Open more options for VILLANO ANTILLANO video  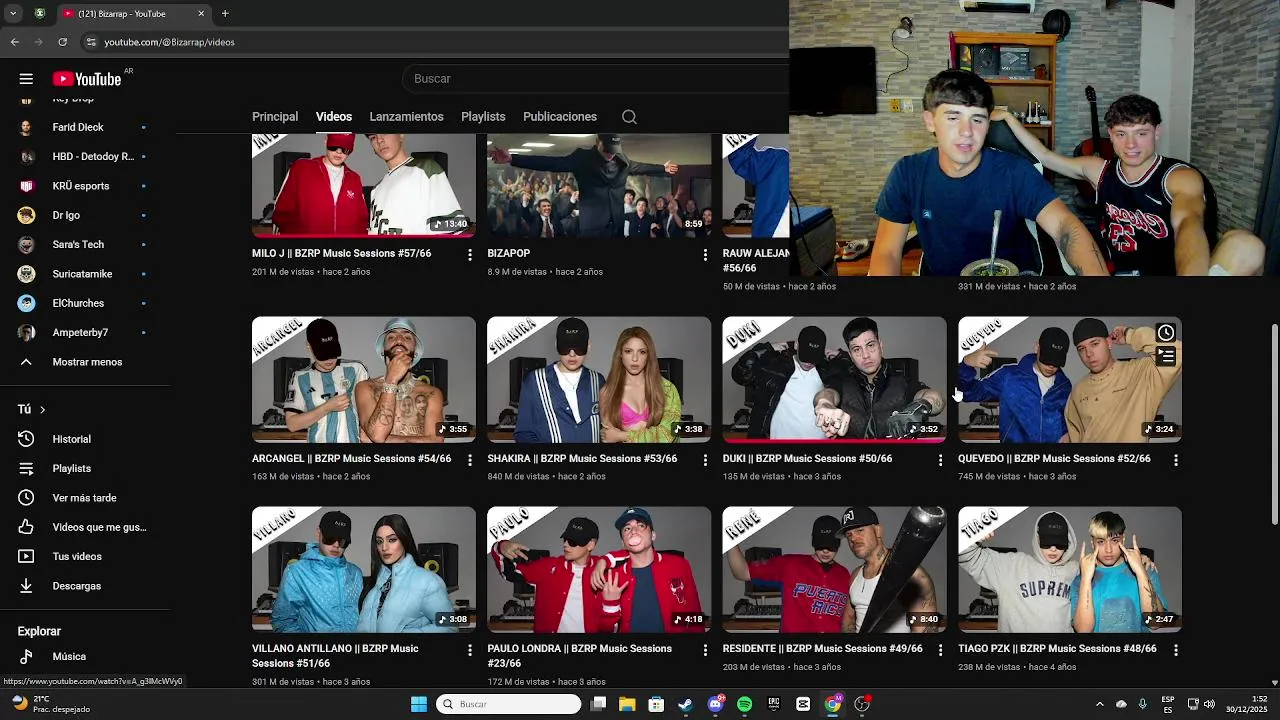469,650
